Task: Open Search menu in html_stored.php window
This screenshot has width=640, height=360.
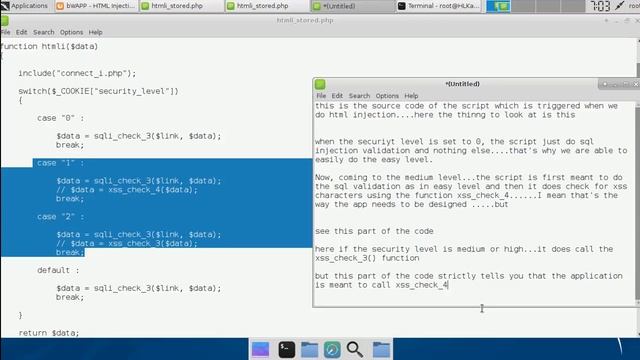Action: click(43, 32)
